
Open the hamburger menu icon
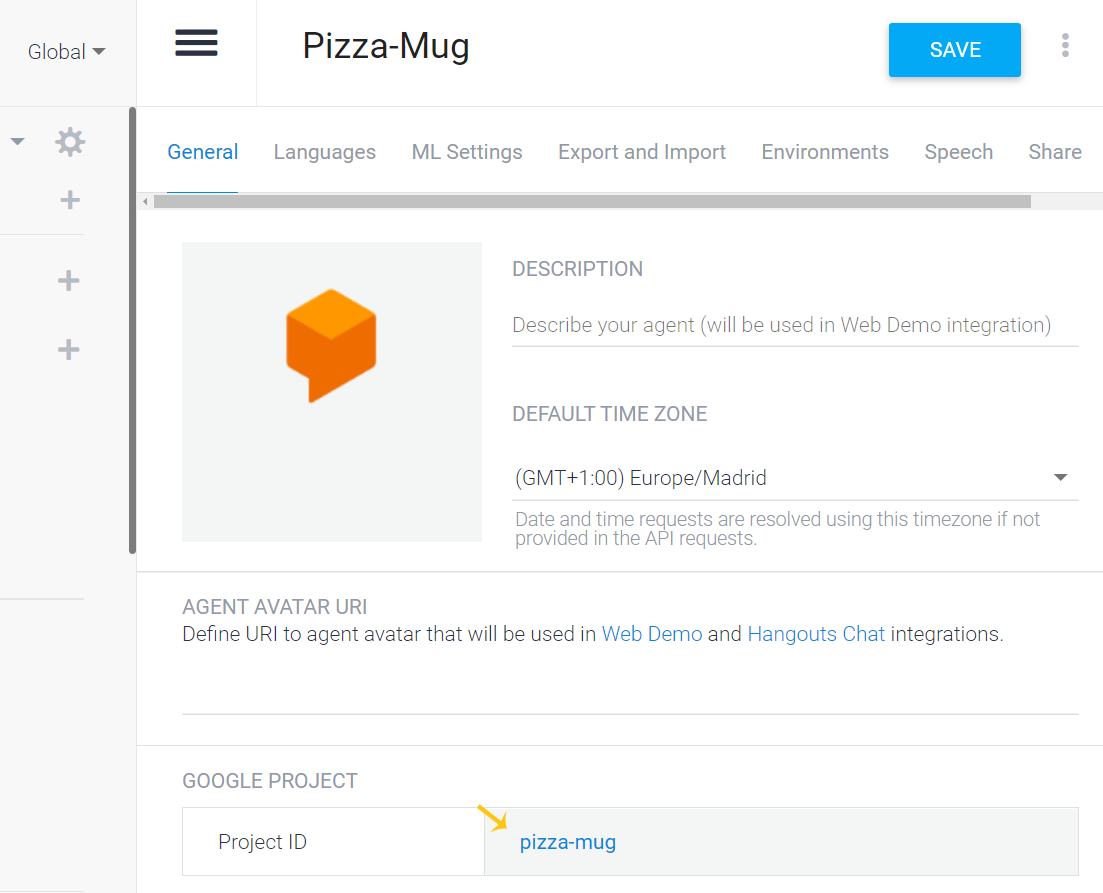click(x=196, y=43)
